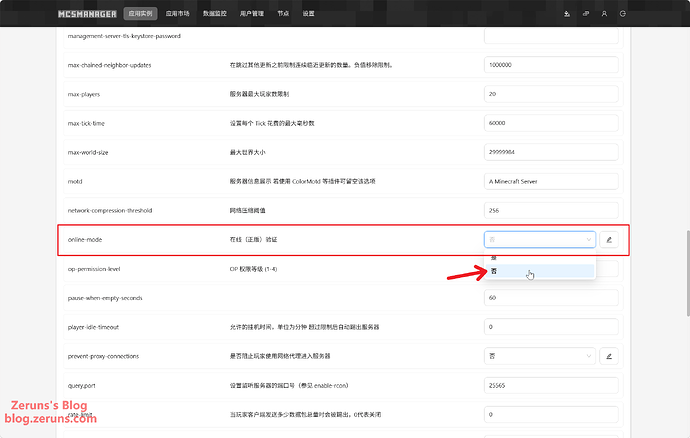Click the motd setting label
690x438 pixels.
tap(75, 181)
